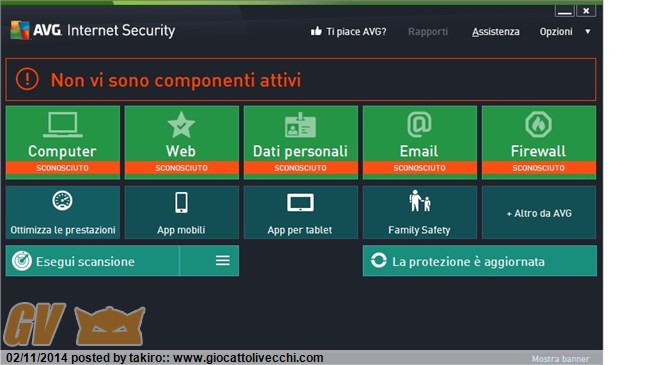The width and height of the screenshot is (650, 365).
Task: Click the Mostra banner link
Action: [x=560, y=359]
